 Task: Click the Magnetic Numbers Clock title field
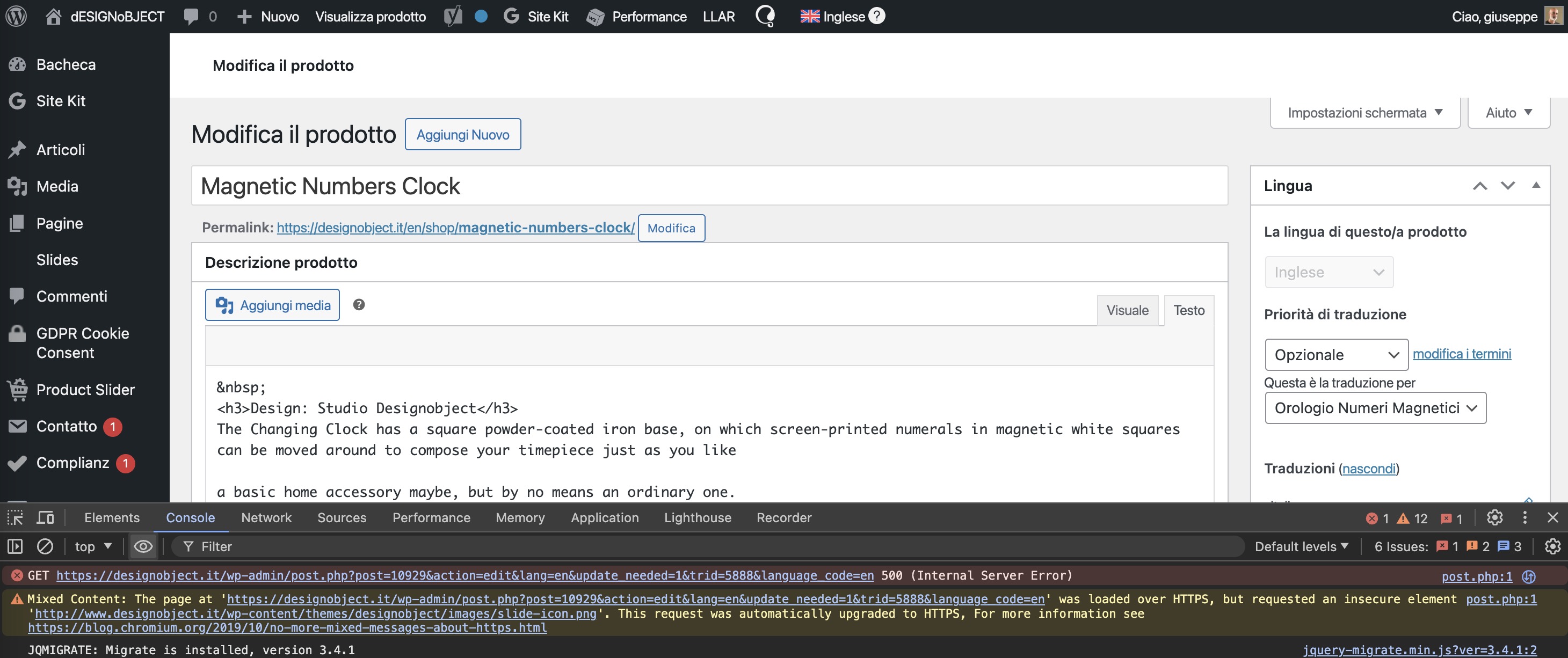(x=709, y=186)
